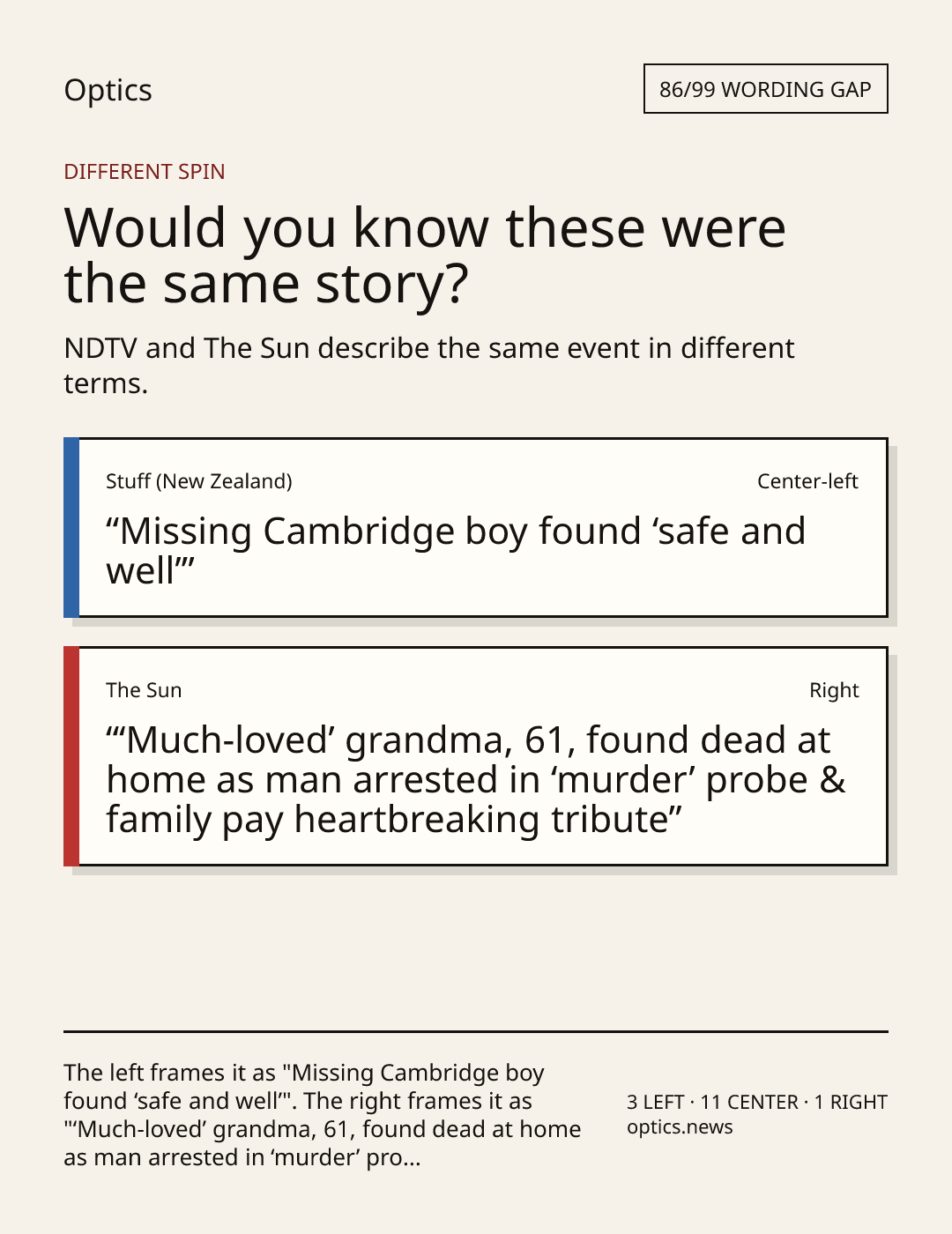Image resolution: width=952 pixels, height=1234 pixels.
Task: Click the Center-left bias label
Action: (807, 481)
